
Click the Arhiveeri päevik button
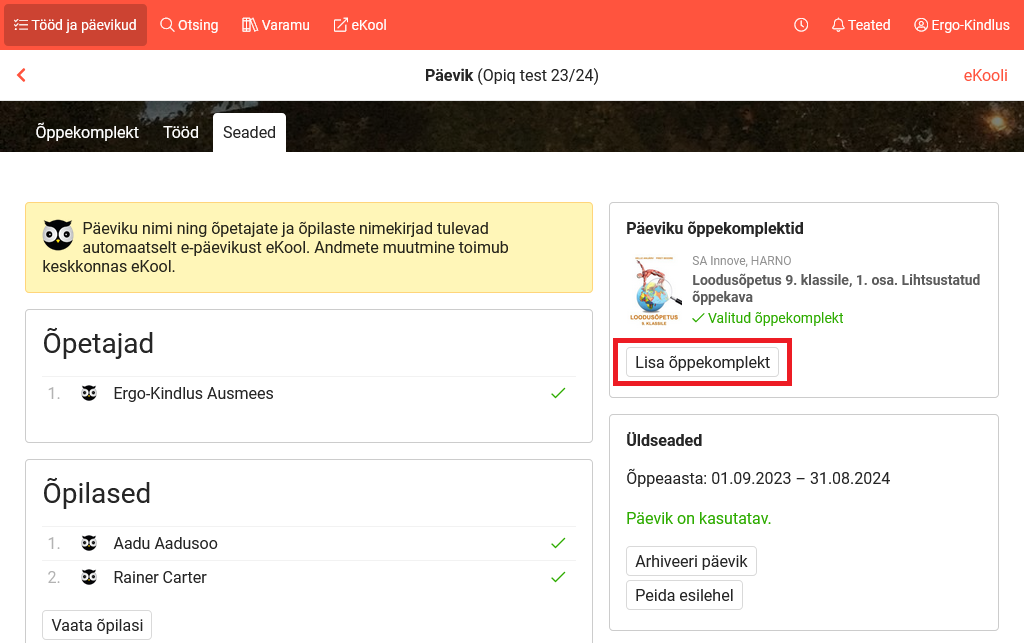click(691, 561)
